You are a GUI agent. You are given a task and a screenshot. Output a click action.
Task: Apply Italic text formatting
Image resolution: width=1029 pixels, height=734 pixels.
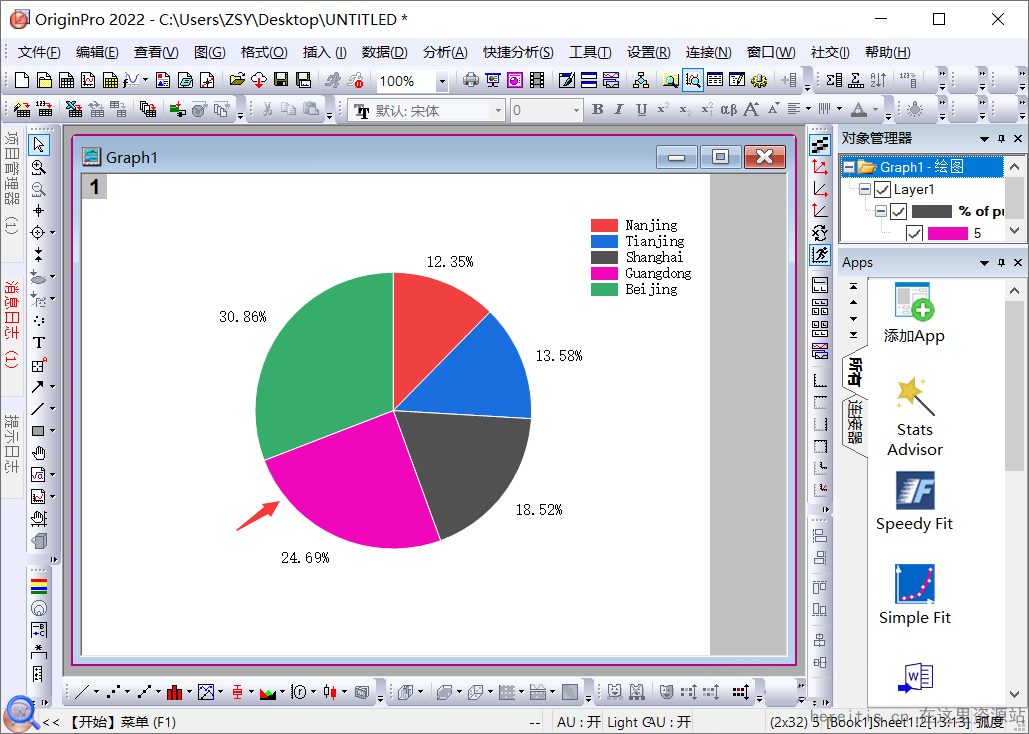(x=619, y=110)
